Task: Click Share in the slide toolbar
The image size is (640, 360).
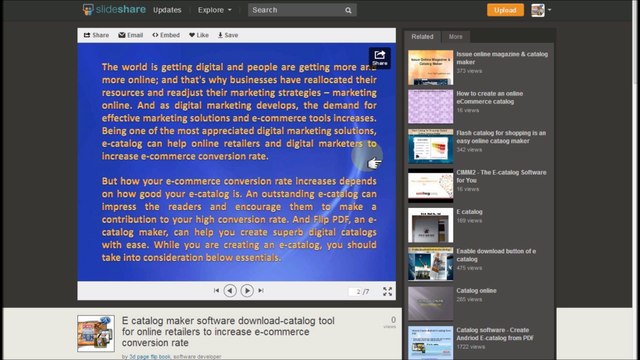Action: coord(96,35)
